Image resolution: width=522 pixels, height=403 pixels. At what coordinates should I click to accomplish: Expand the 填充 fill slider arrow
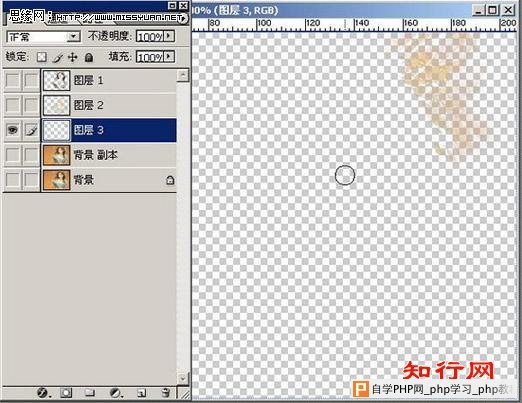tap(169, 57)
